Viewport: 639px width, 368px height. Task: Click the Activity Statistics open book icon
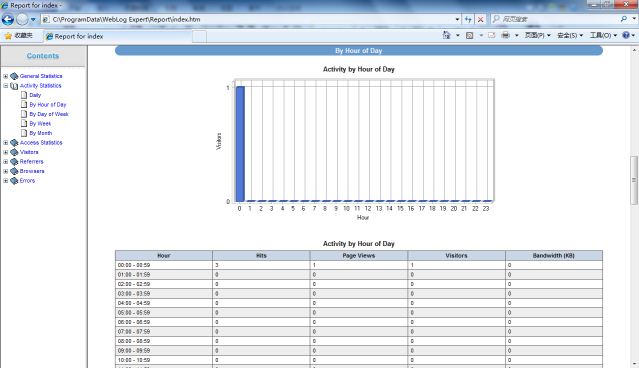pyautogui.click(x=14, y=86)
